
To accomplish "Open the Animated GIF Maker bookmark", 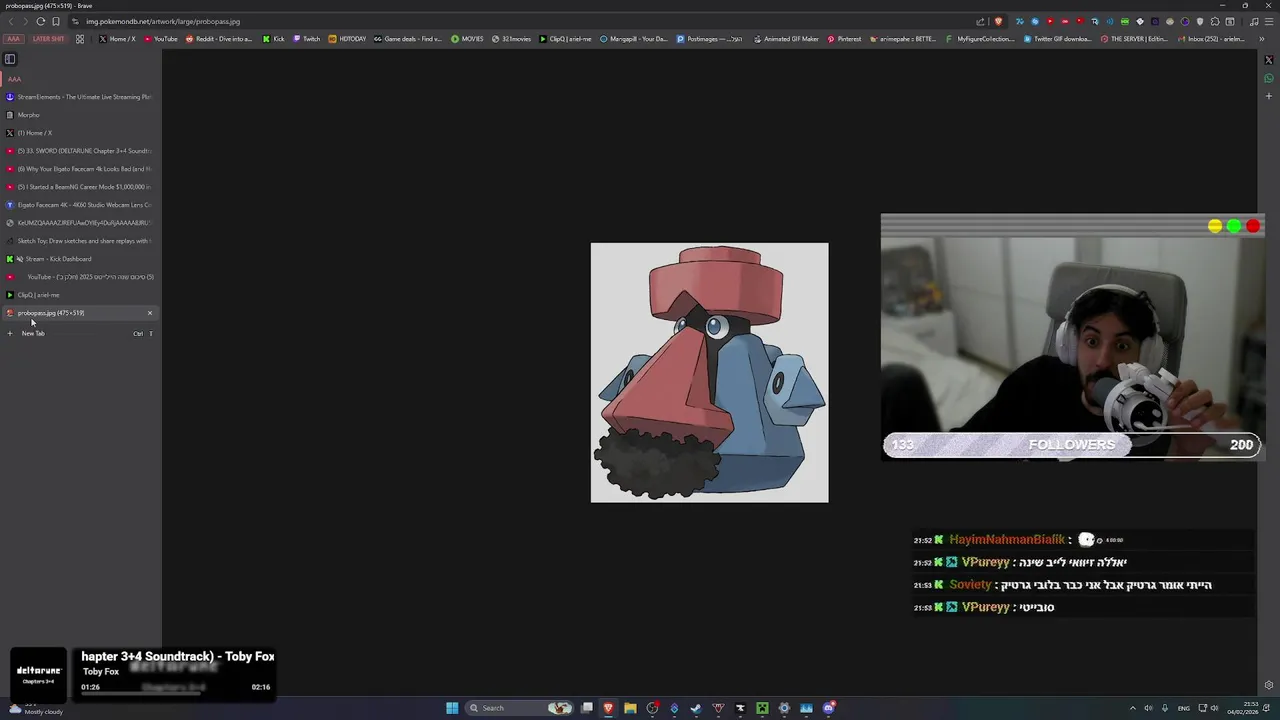I will coord(786,39).
